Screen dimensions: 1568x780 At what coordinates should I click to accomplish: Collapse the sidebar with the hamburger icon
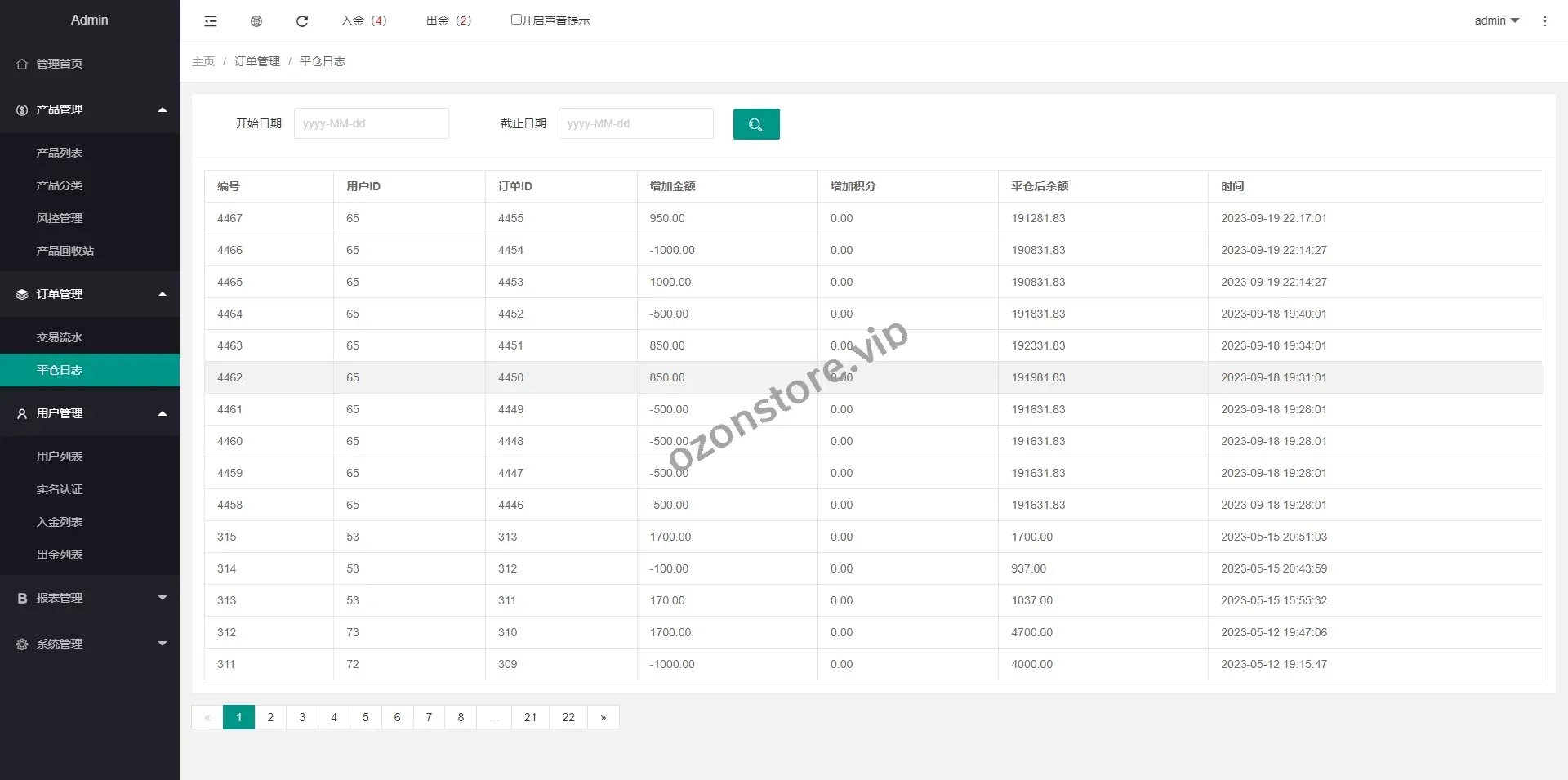click(x=211, y=21)
